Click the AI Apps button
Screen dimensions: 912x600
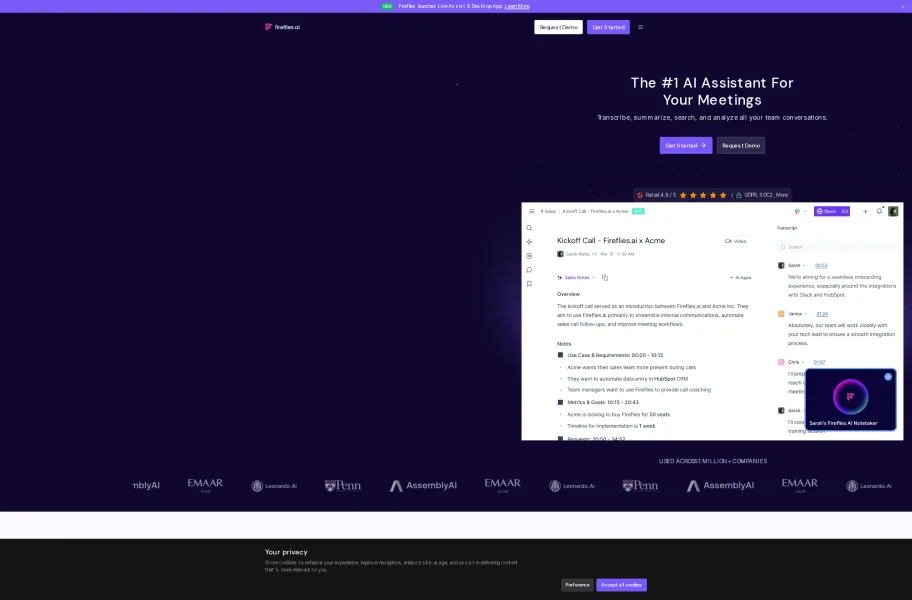[x=740, y=278]
